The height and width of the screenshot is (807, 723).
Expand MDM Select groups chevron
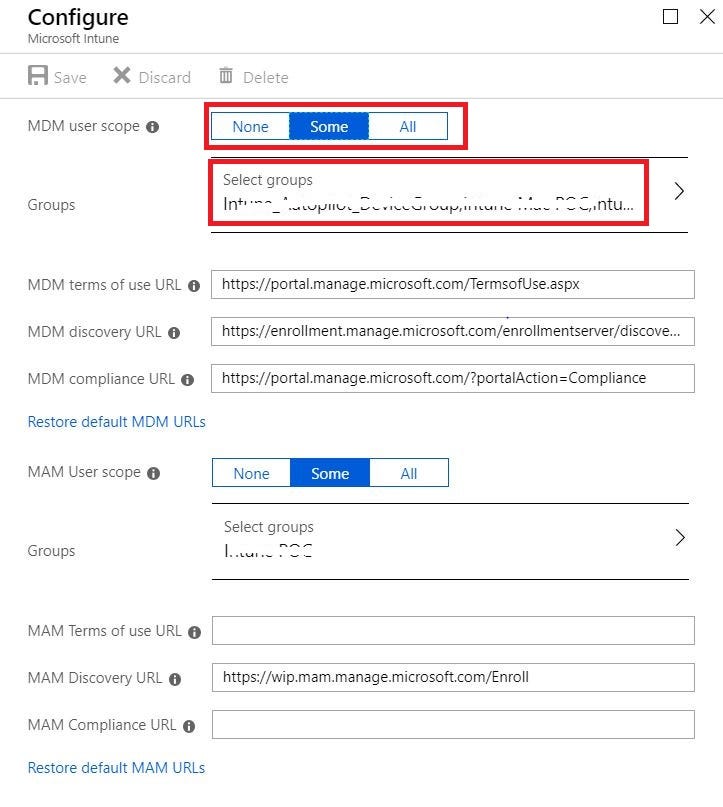[679, 191]
